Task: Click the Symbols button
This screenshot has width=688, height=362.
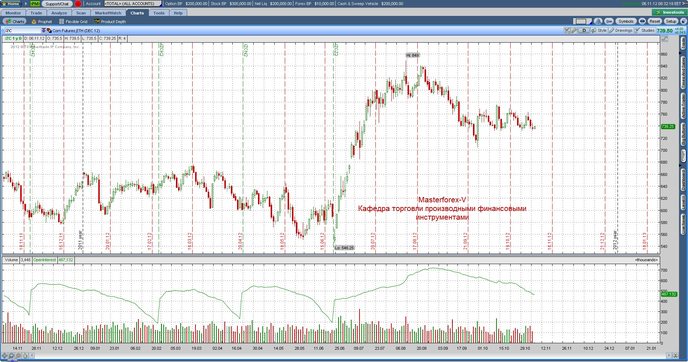Action: (626, 21)
